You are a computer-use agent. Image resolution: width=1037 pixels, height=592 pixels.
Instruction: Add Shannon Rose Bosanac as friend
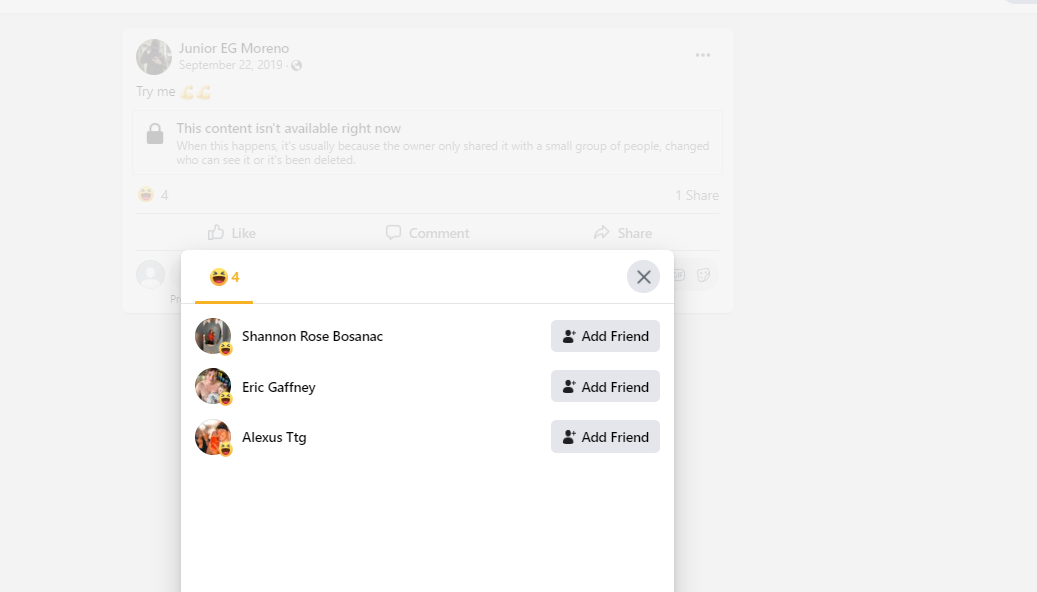click(605, 336)
